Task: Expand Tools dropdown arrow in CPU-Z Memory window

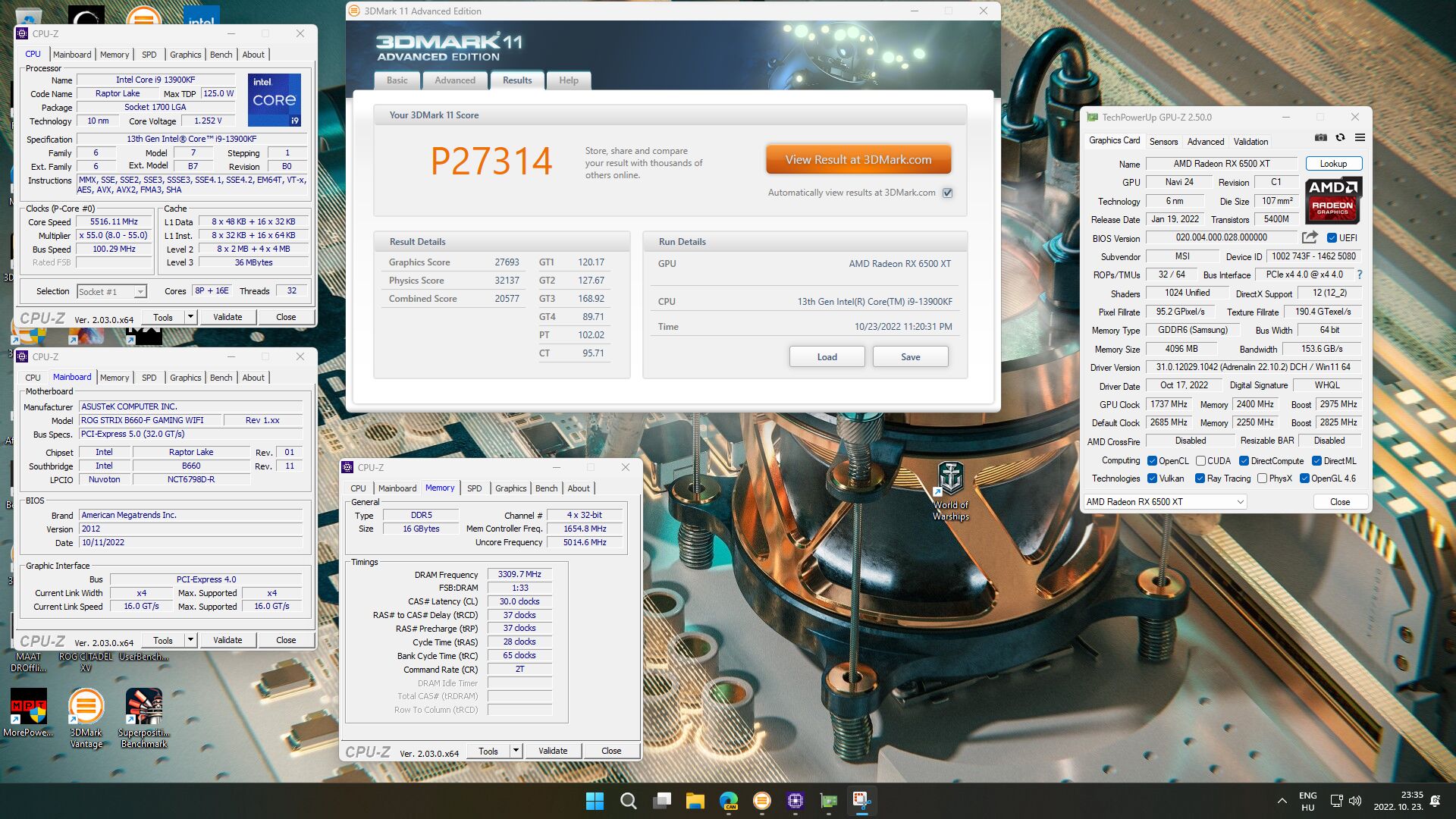Action: [x=516, y=751]
